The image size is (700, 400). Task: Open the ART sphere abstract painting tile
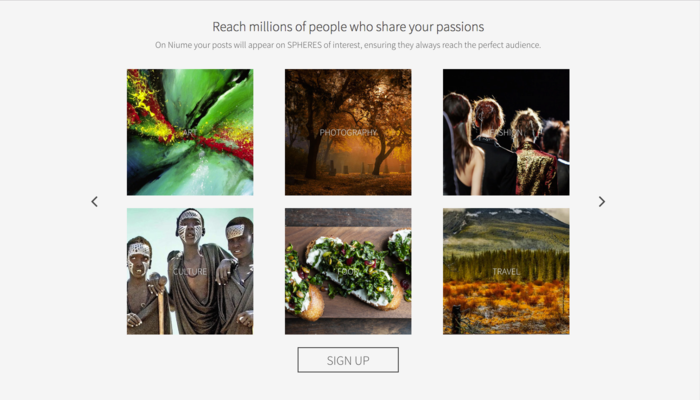point(190,132)
